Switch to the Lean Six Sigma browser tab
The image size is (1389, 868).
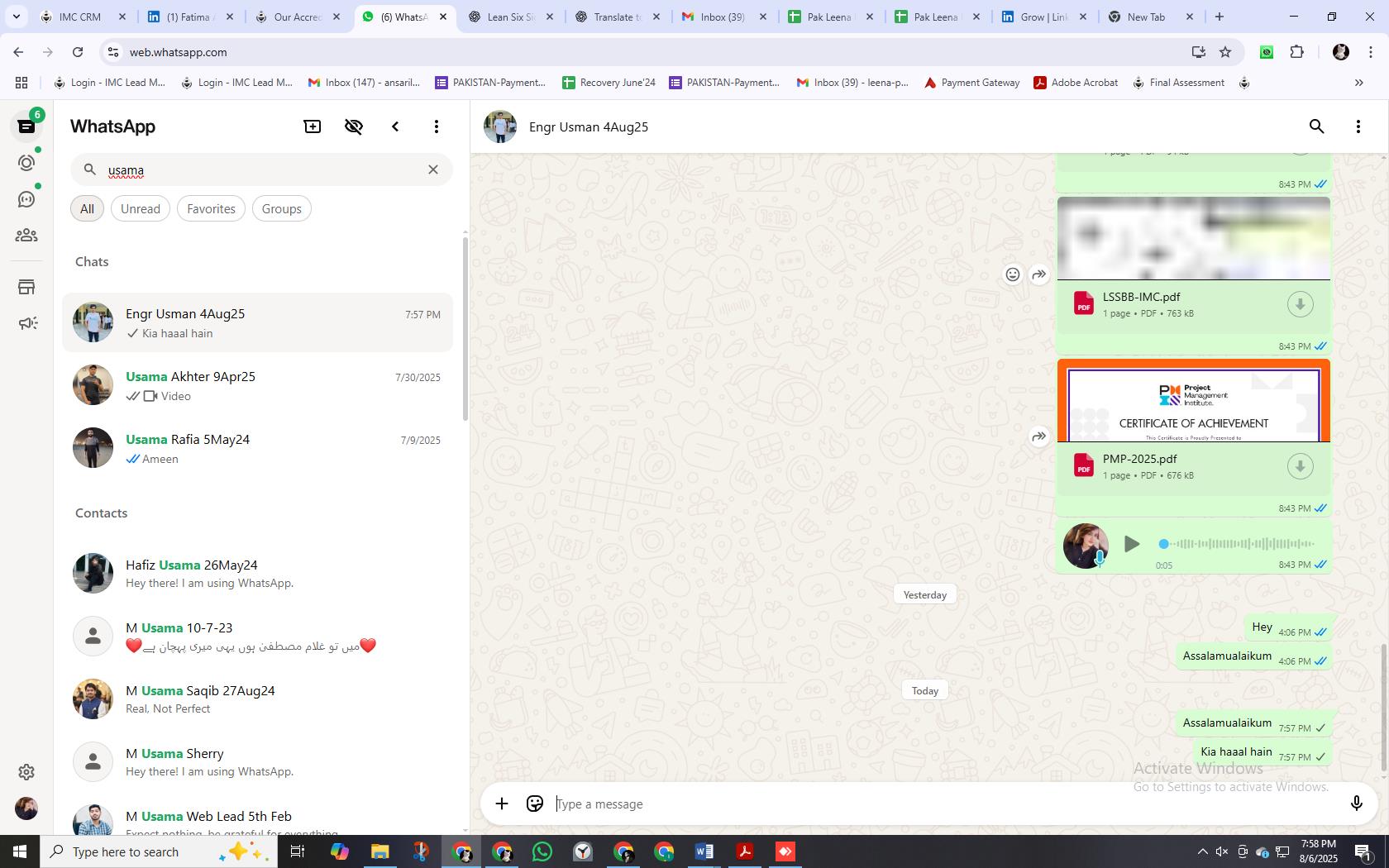tap(509, 17)
